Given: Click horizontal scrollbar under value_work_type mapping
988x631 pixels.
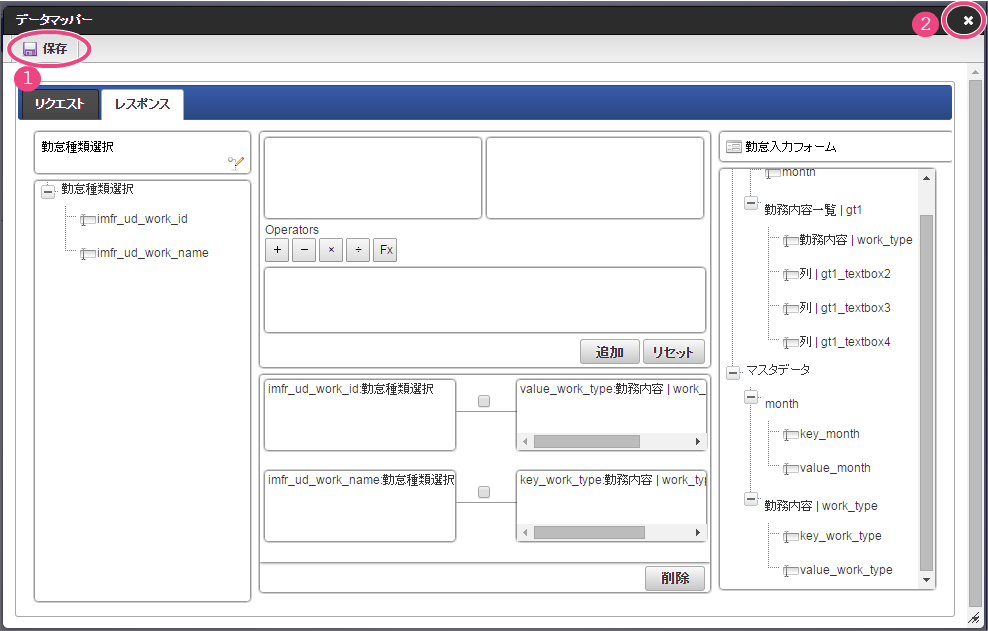Looking at the screenshot, I should (586, 441).
